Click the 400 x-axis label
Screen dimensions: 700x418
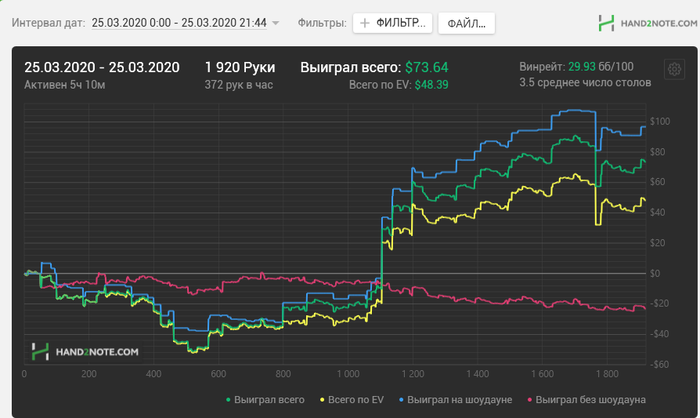(x=153, y=374)
